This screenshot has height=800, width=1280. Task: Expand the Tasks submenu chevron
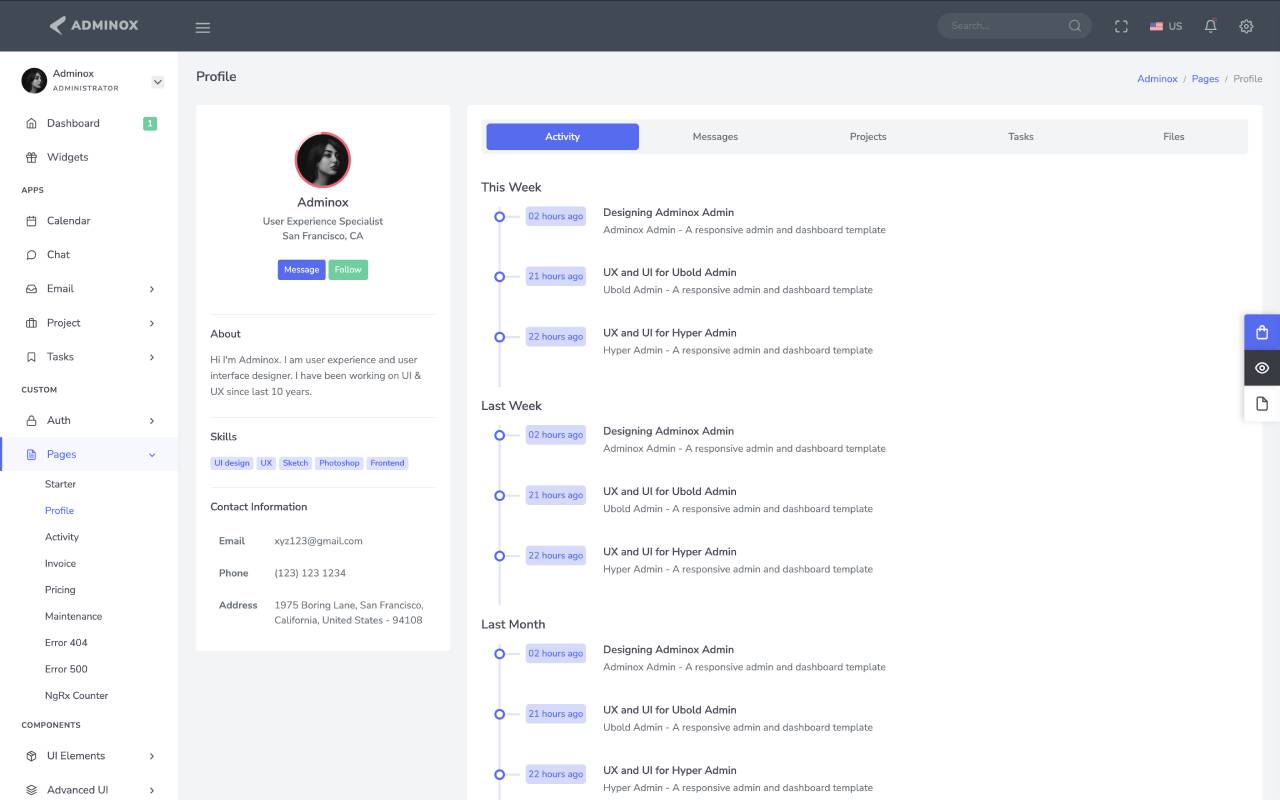click(x=152, y=357)
